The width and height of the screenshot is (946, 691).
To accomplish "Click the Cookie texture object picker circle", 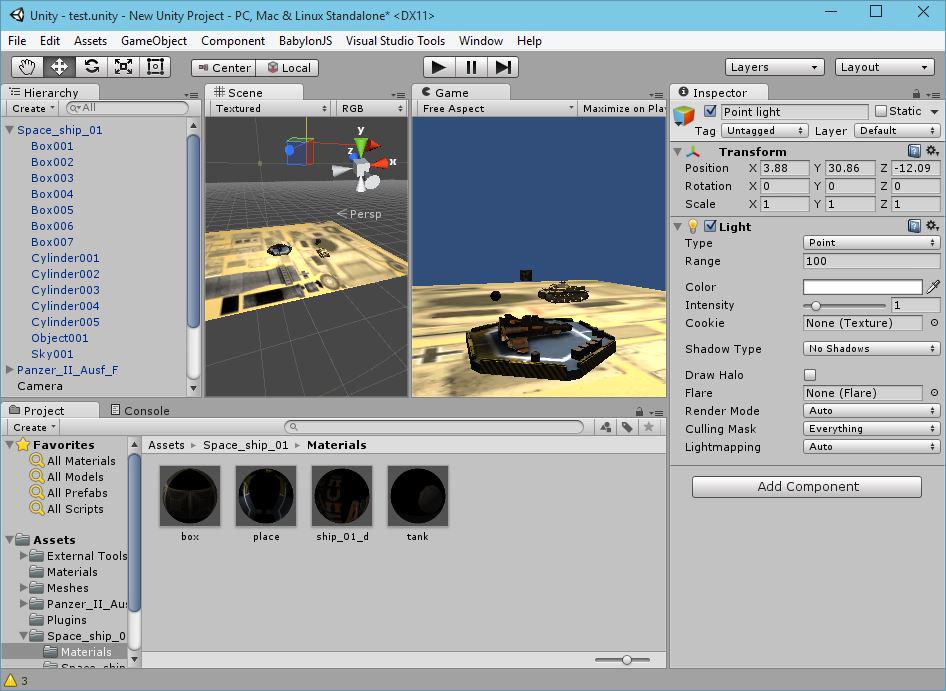I will (x=934, y=323).
